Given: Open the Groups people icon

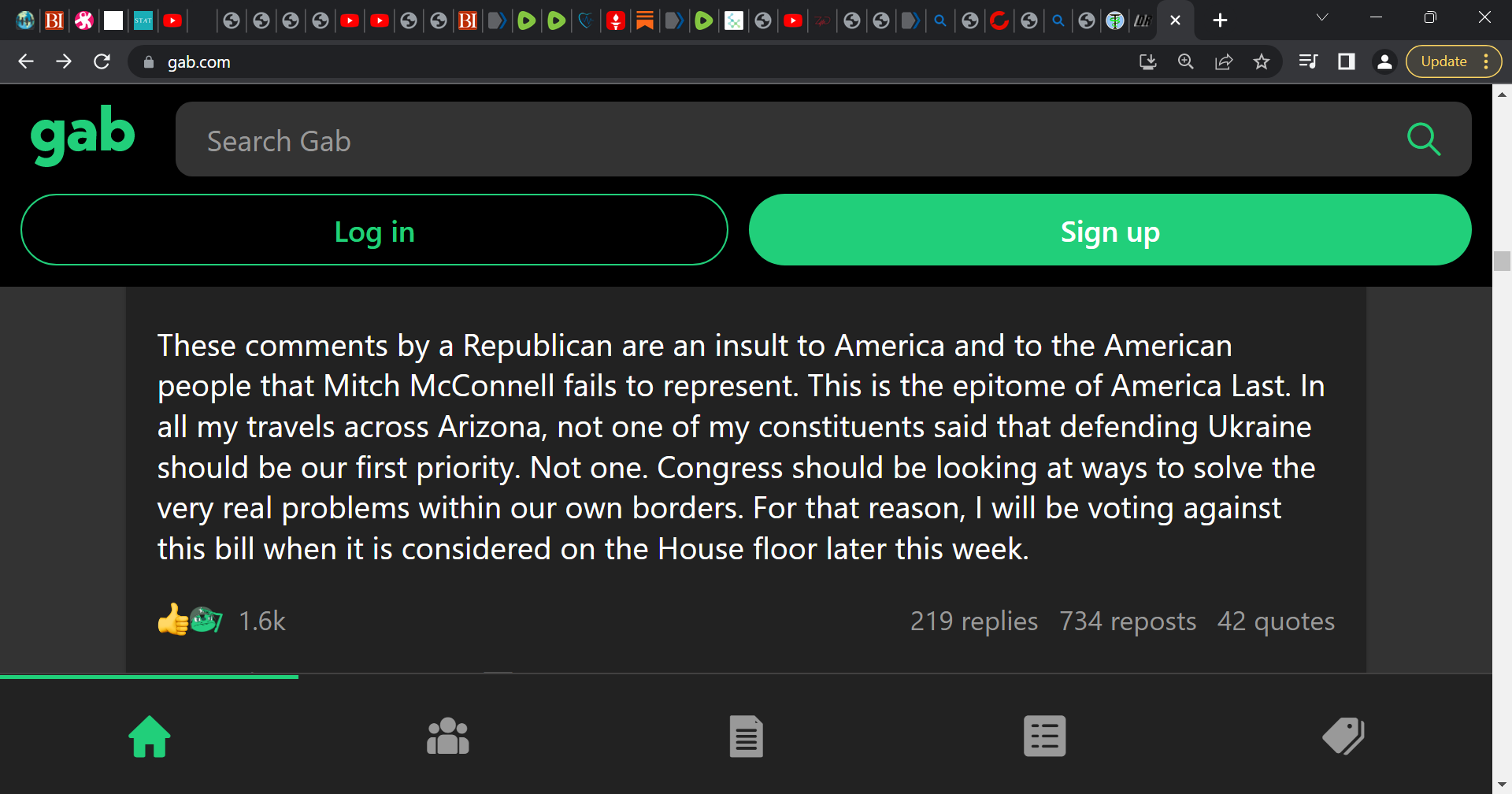Looking at the screenshot, I should tap(447, 736).
